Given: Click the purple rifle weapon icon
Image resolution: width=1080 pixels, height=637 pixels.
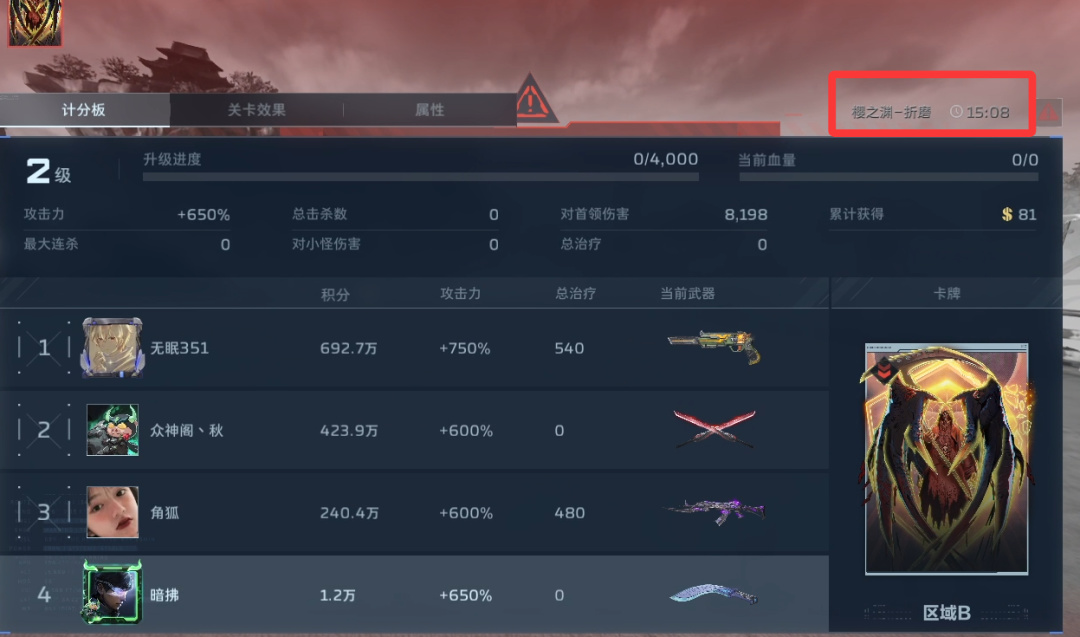Looking at the screenshot, I should (714, 512).
